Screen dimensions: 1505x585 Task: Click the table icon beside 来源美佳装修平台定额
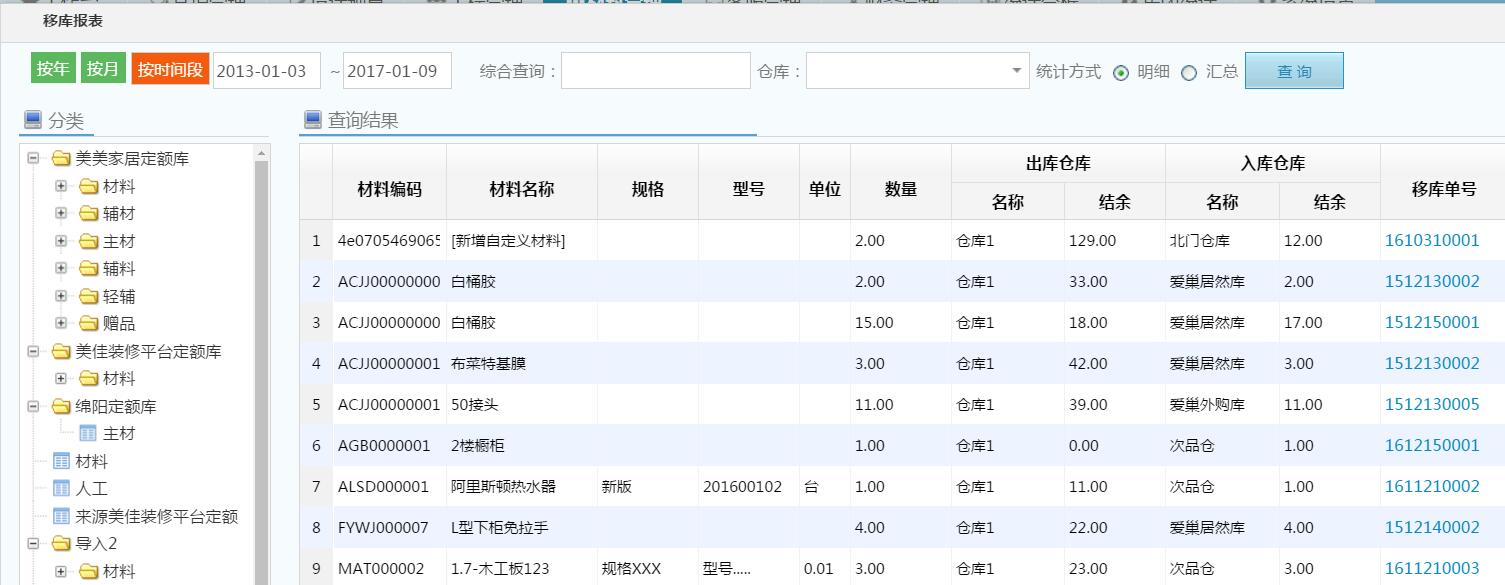pos(61,517)
